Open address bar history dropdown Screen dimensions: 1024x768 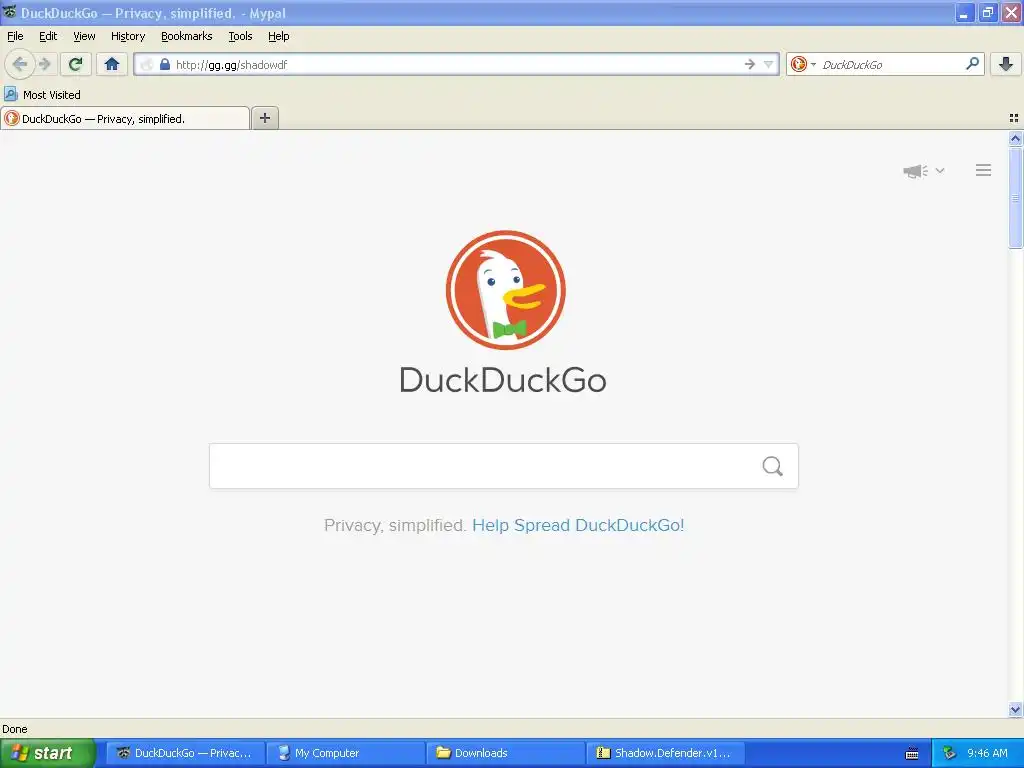tap(769, 64)
